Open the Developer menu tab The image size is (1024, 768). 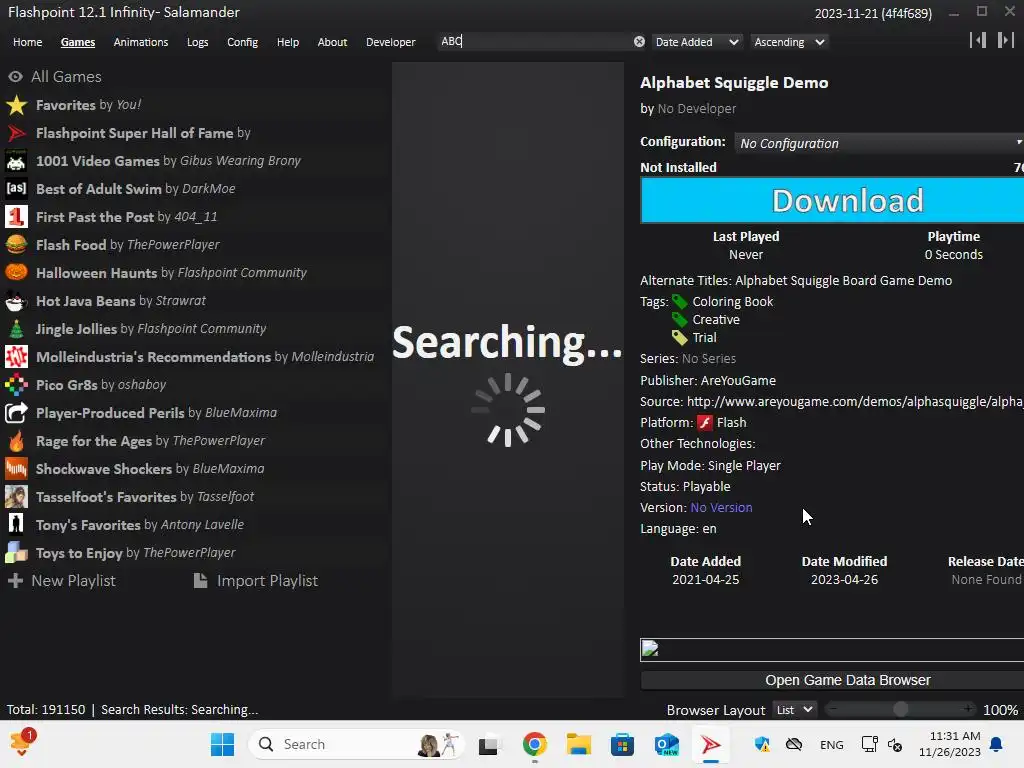[391, 42]
